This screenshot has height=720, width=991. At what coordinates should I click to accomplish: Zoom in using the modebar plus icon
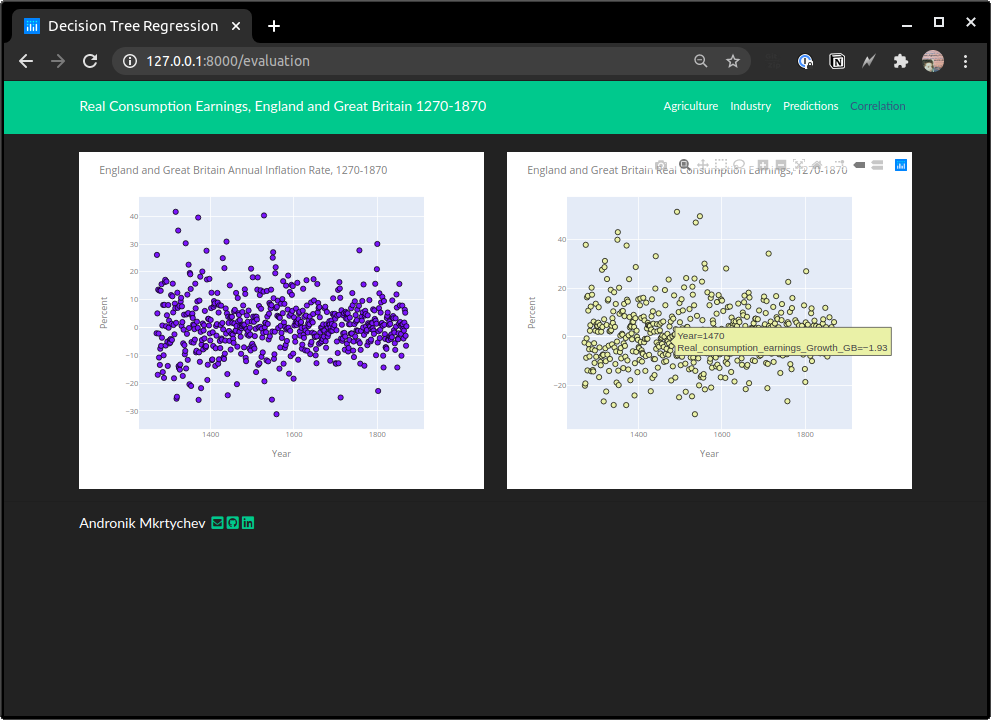763,165
